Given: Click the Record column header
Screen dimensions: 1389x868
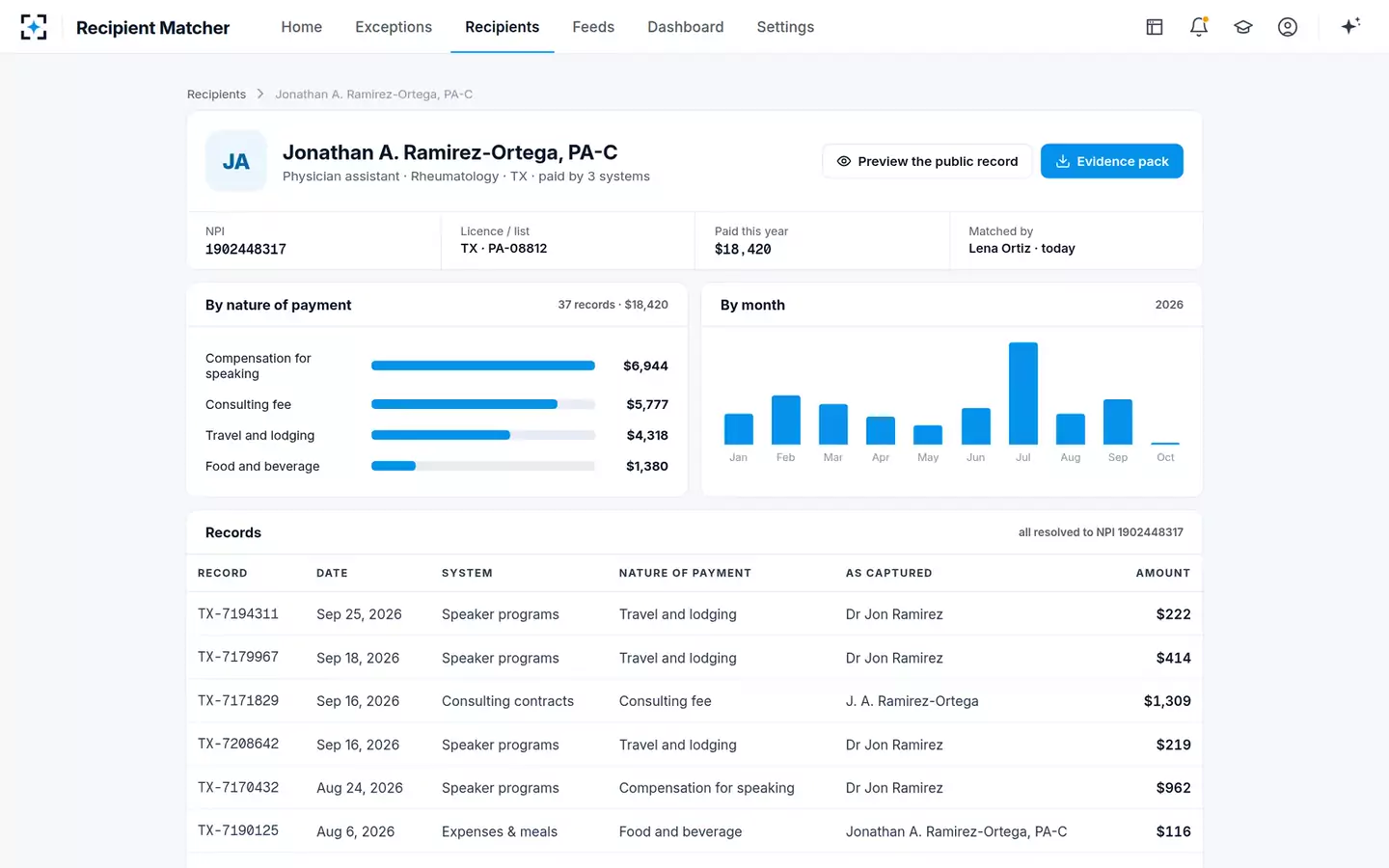Looking at the screenshot, I should point(223,573).
